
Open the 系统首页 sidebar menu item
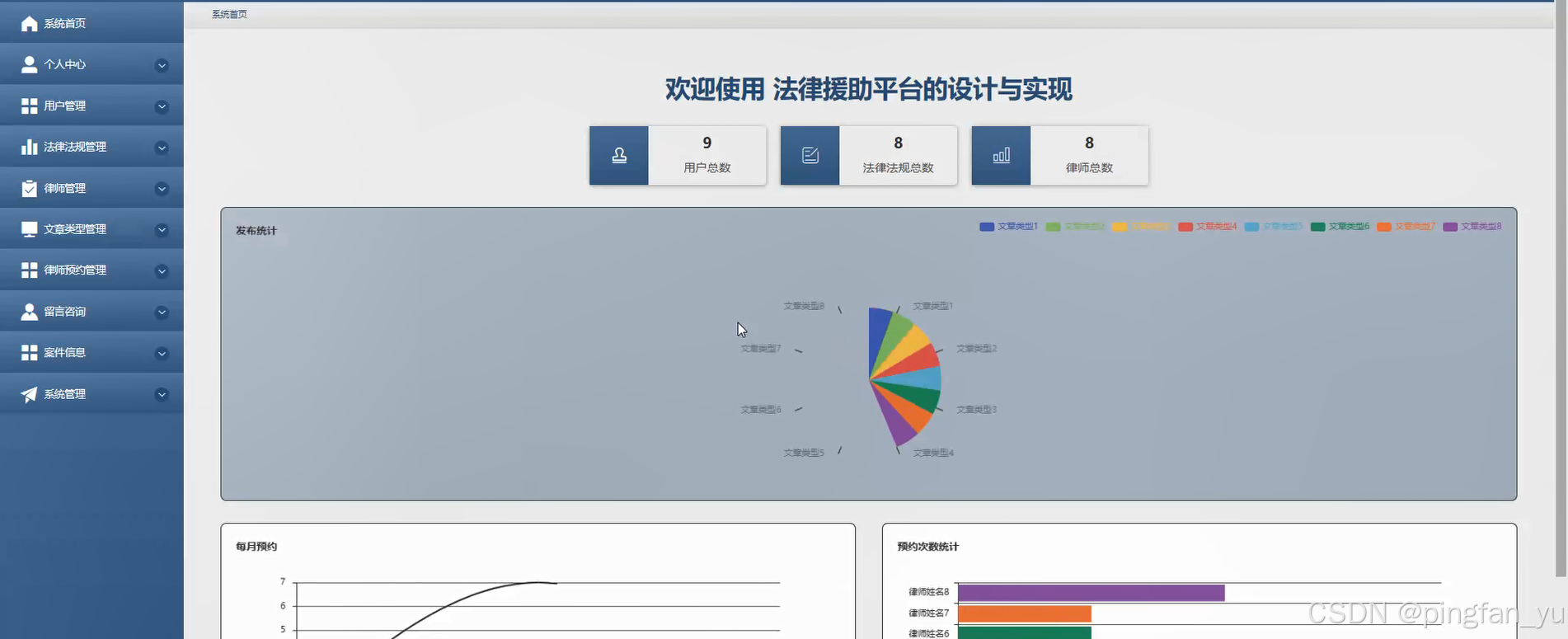tap(92, 23)
